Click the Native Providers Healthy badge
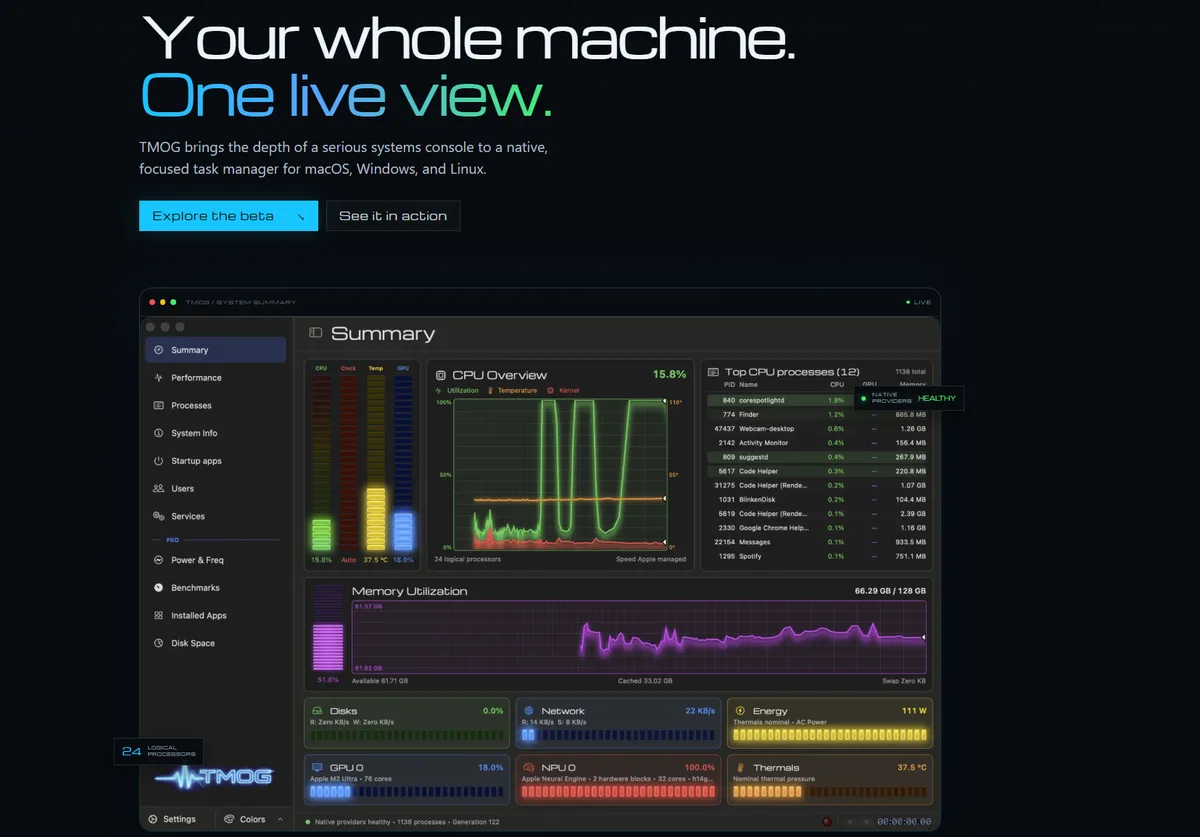Screen dimensions: 1200x837 [x=910, y=398]
